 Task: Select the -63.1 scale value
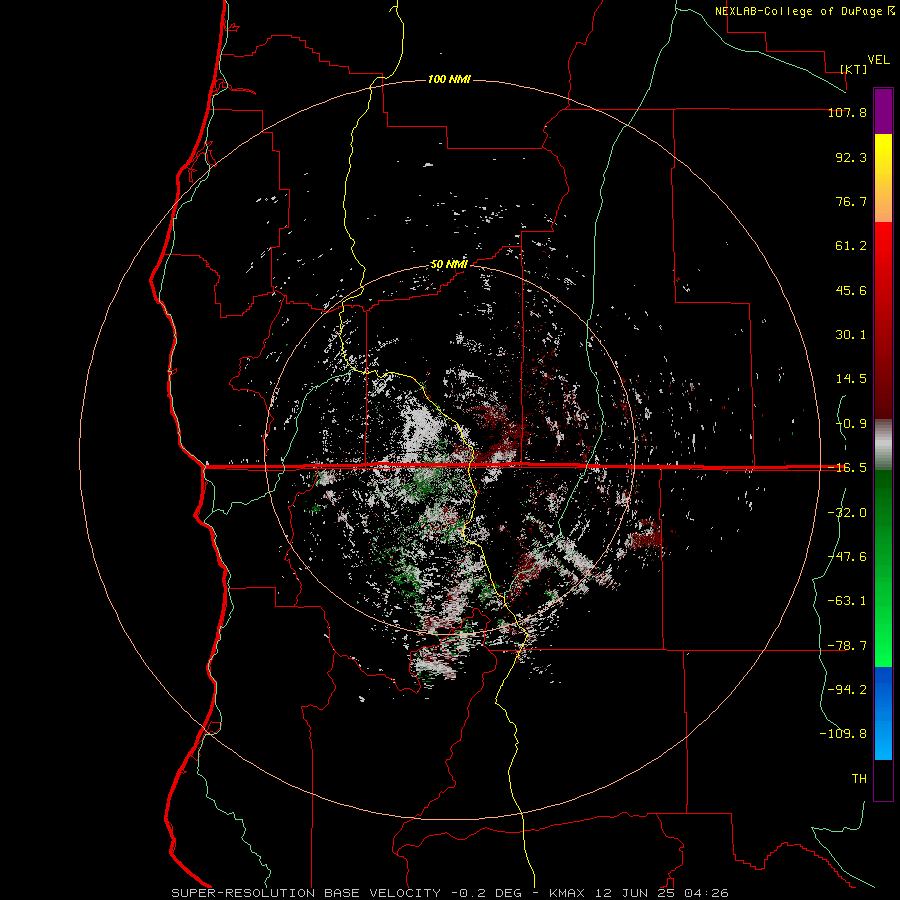(847, 601)
